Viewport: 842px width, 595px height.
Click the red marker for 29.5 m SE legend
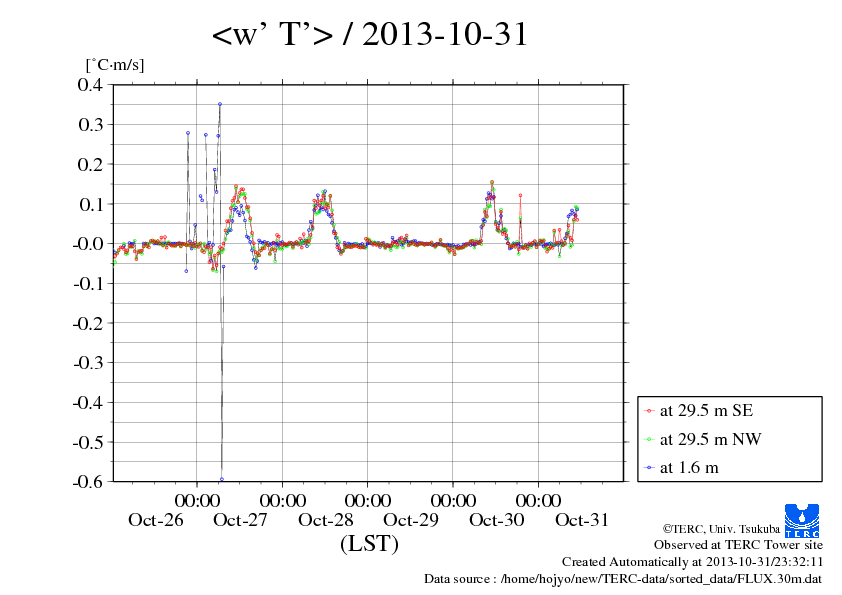tap(649, 411)
